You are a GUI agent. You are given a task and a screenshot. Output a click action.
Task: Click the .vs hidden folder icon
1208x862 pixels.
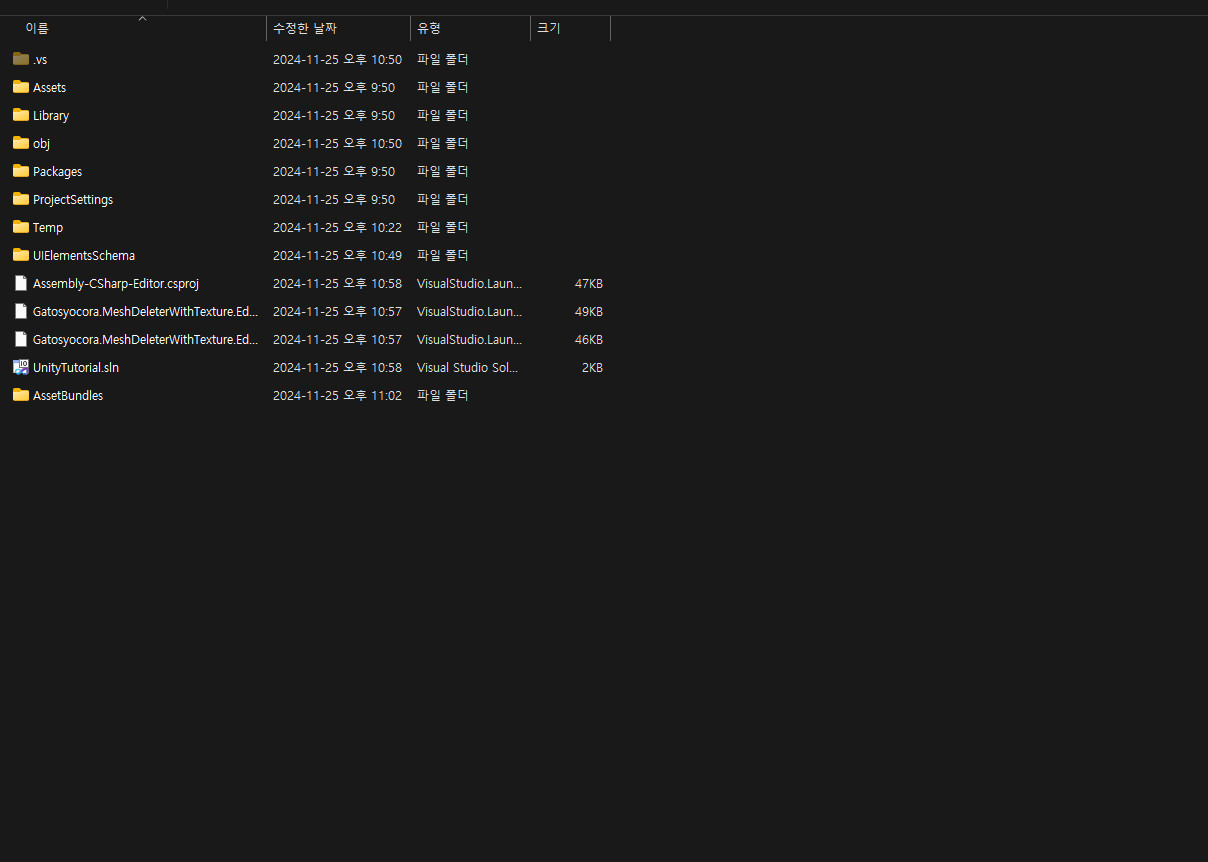coord(21,59)
